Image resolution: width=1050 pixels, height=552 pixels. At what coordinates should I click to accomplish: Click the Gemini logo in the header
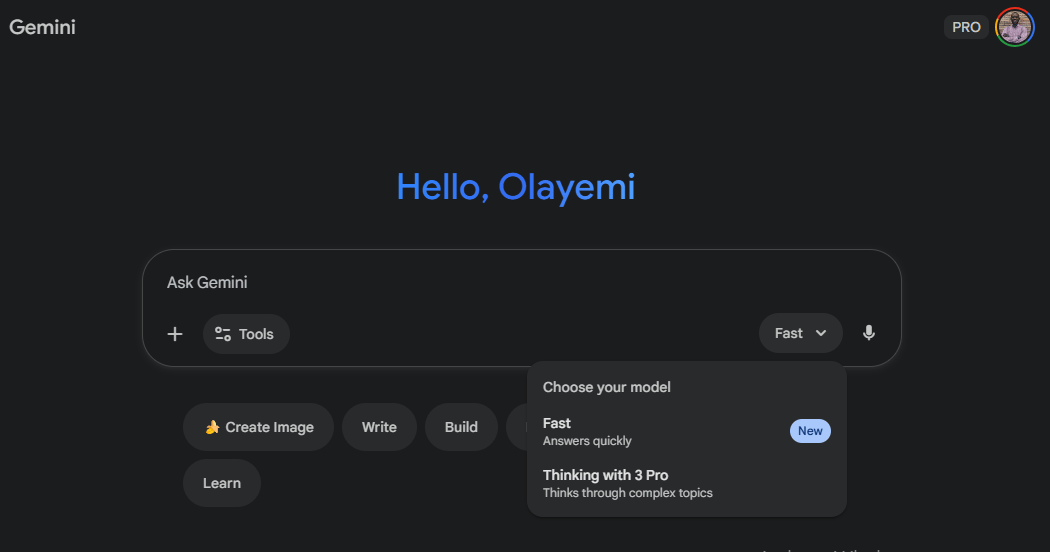[43, 27]
